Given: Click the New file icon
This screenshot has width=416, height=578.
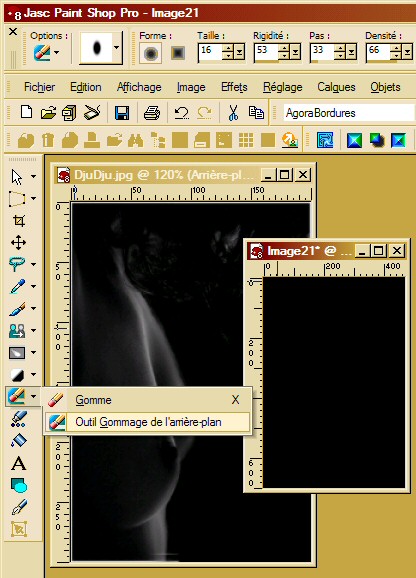Looking at the screenshot, I should 26,112.
